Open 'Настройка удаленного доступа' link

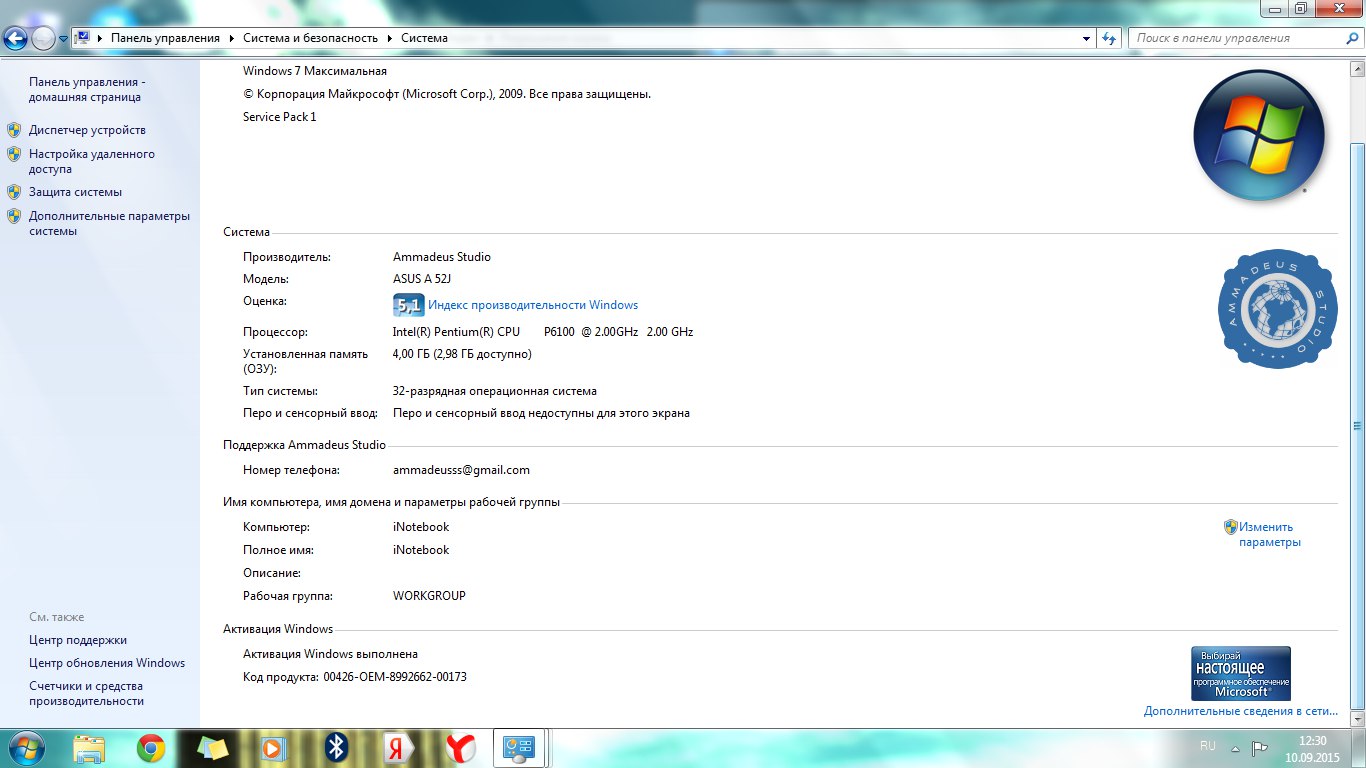(x=92, y=161)
